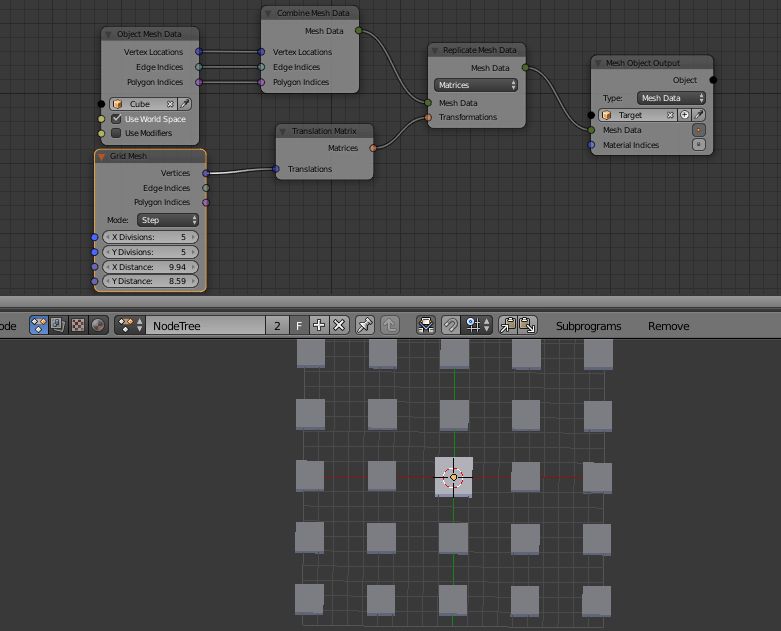Click the Grid Mesh Edge Indices output socket

[x=206, y=188]
